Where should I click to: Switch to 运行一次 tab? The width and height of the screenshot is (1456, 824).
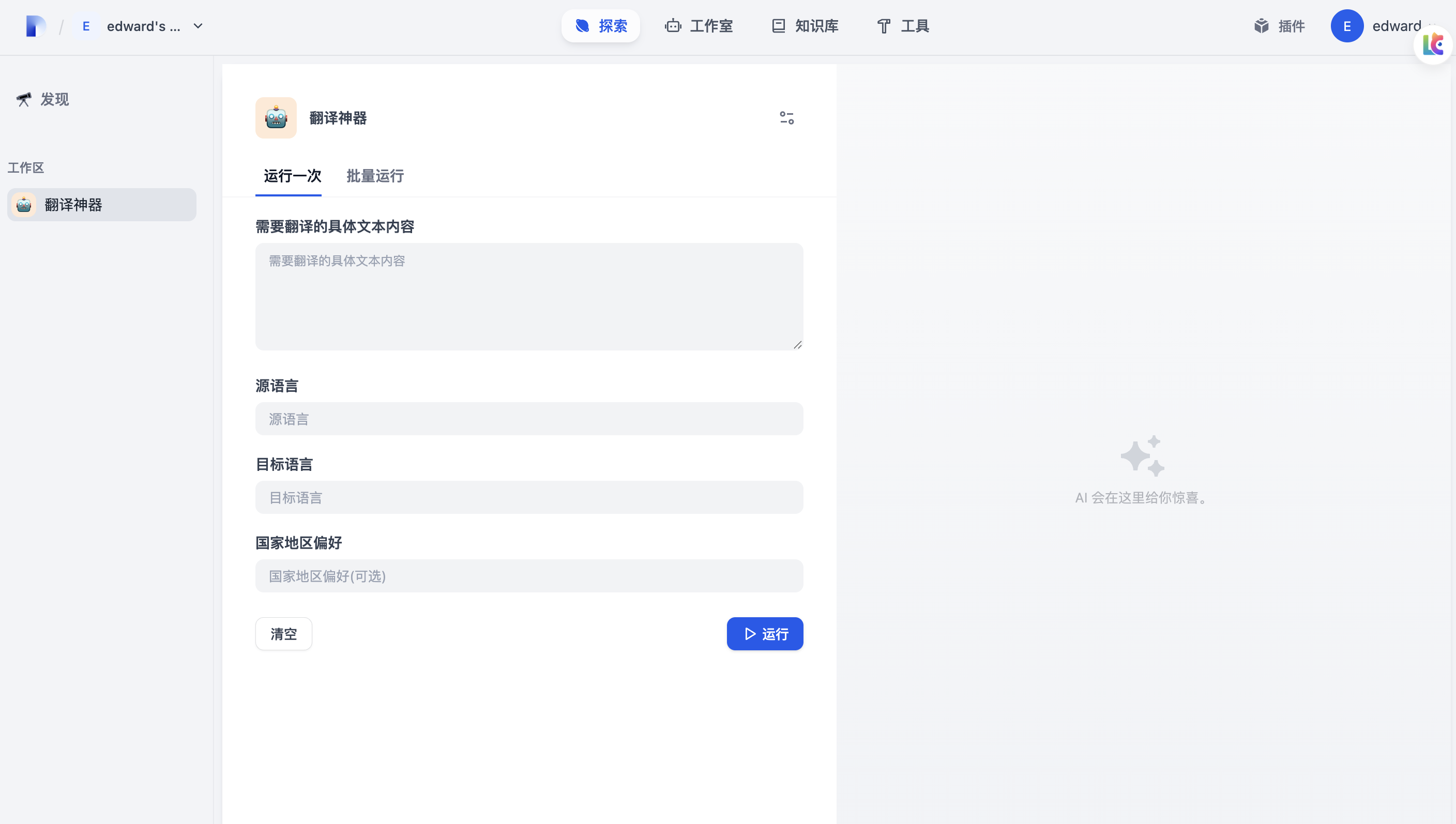292,176
